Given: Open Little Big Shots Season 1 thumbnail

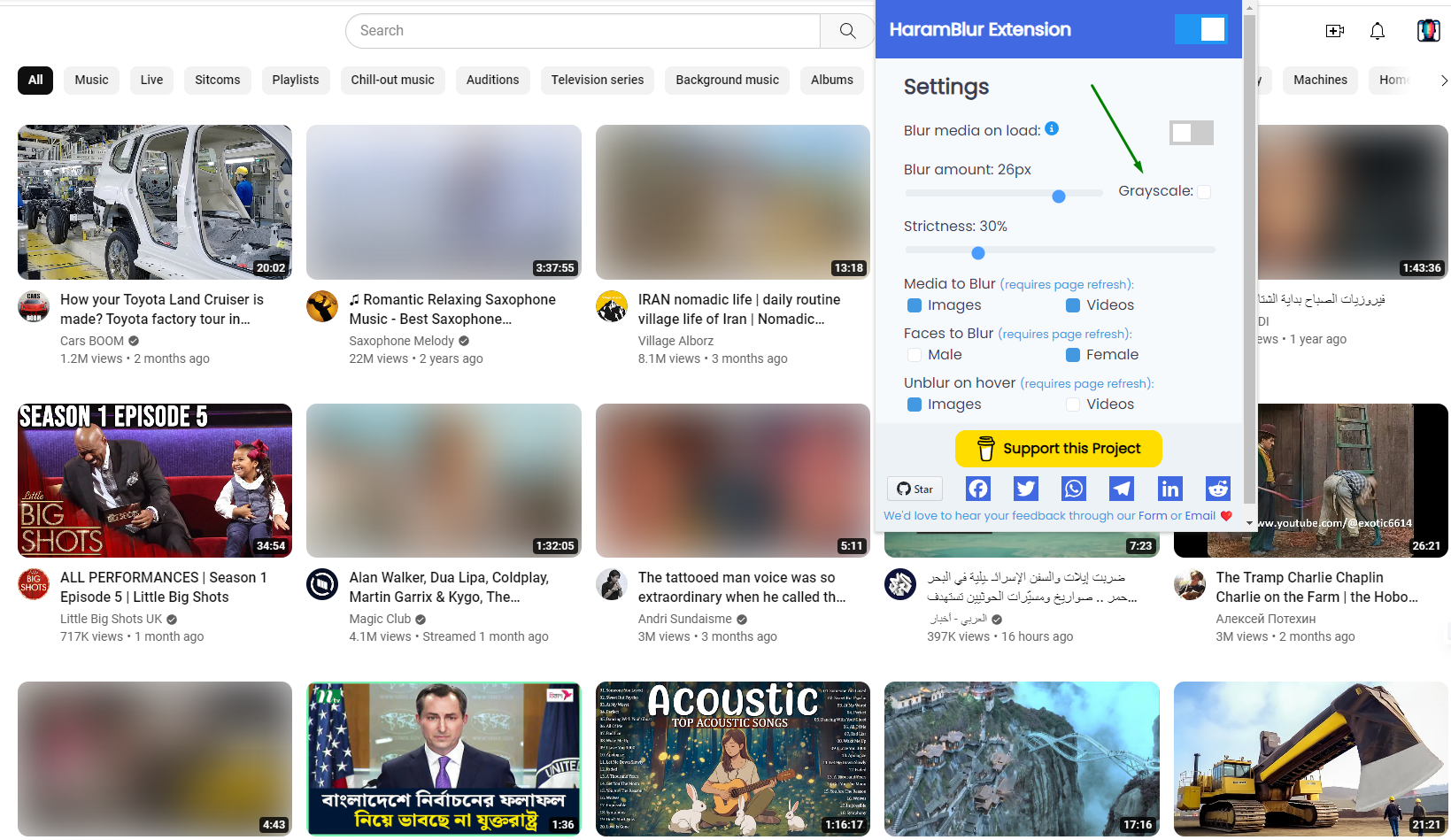Looking at the screenshot, I should (155, 481).
